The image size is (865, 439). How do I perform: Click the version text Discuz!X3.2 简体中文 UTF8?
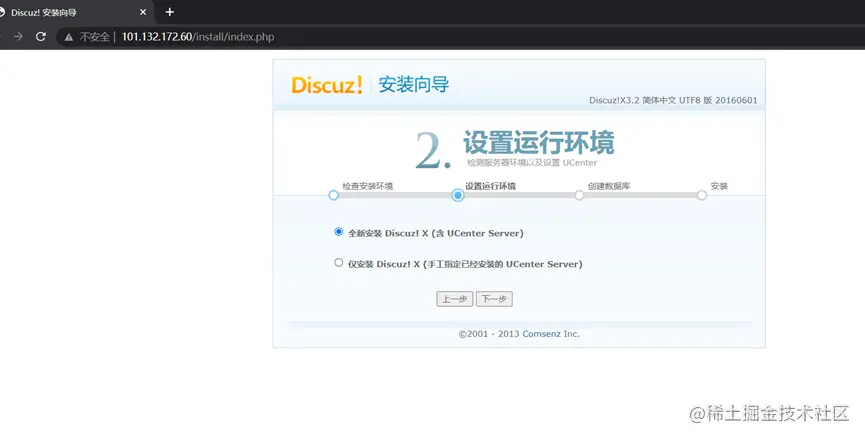(673, 100)
